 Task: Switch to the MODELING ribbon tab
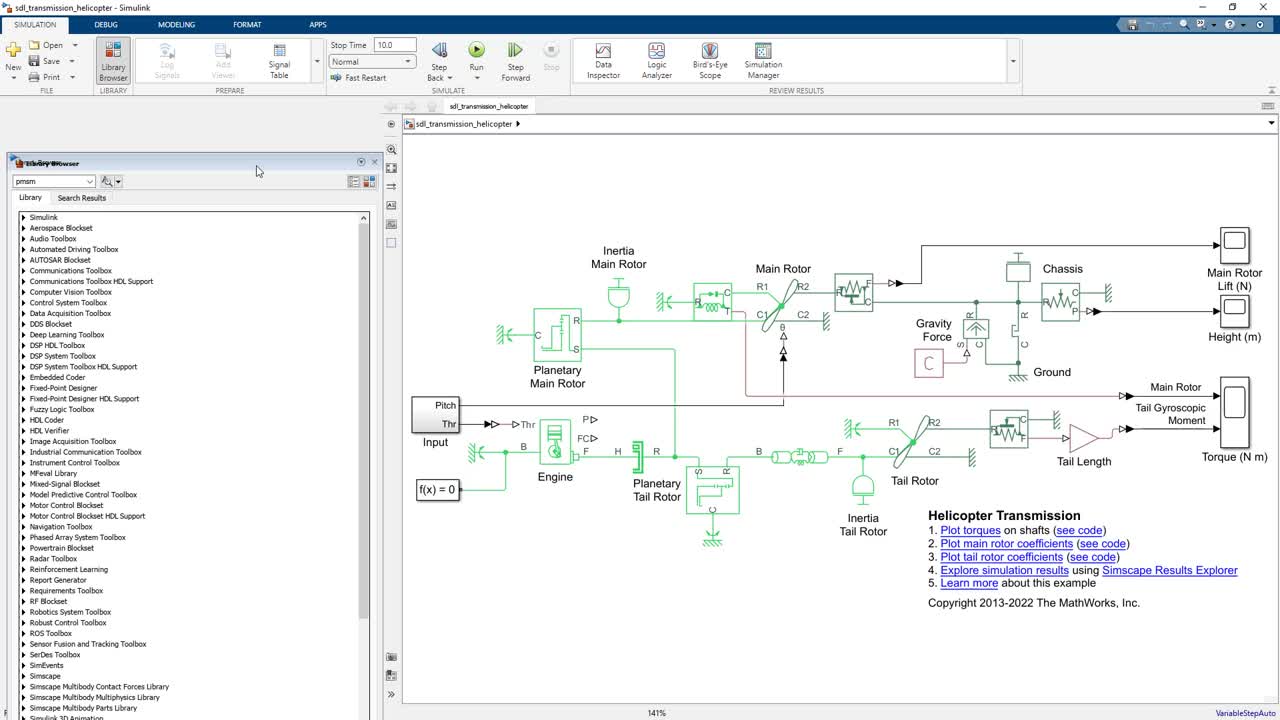[176, 24]
